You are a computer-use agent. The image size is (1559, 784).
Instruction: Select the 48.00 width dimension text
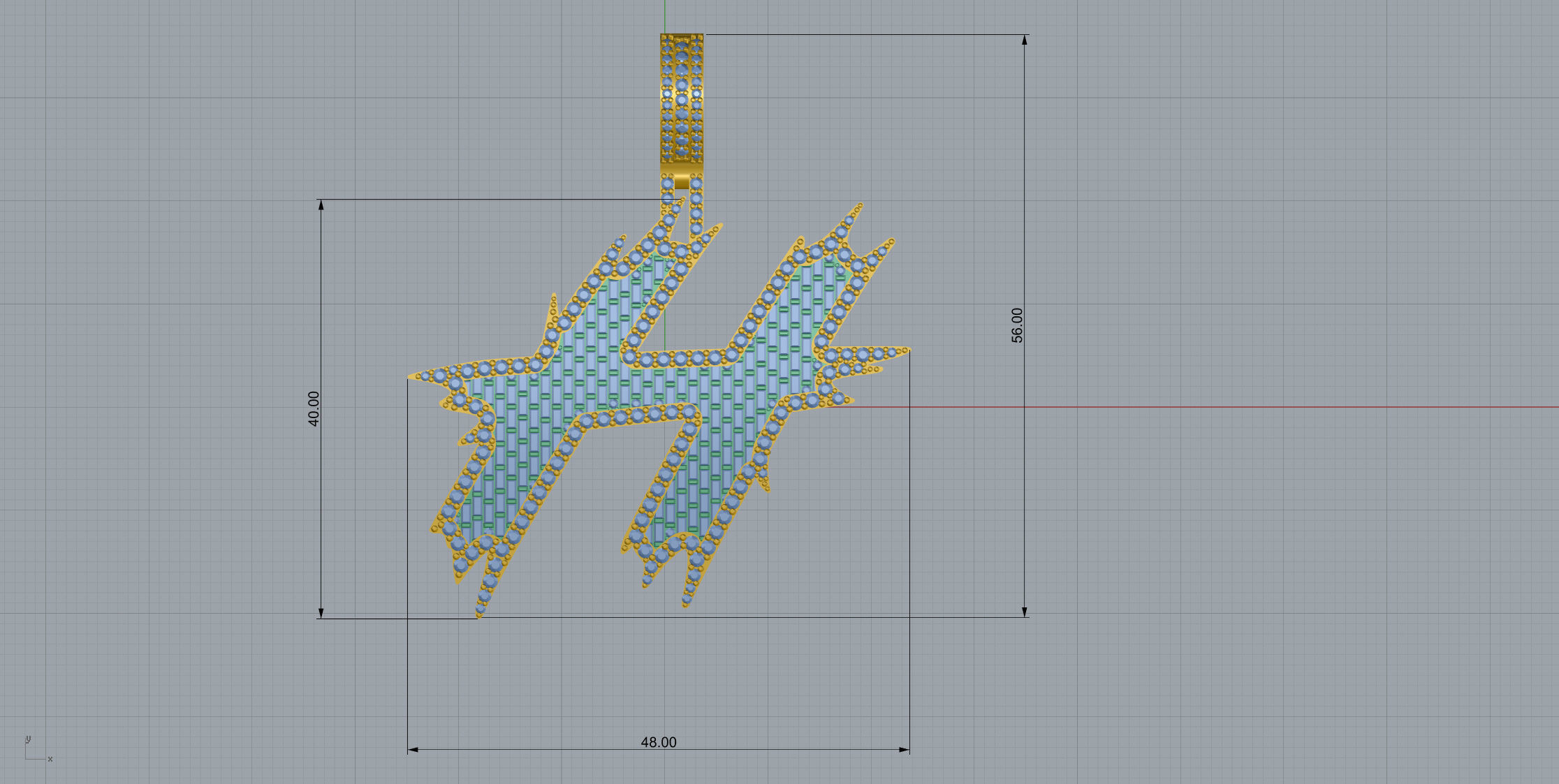(x=659, y=742)
